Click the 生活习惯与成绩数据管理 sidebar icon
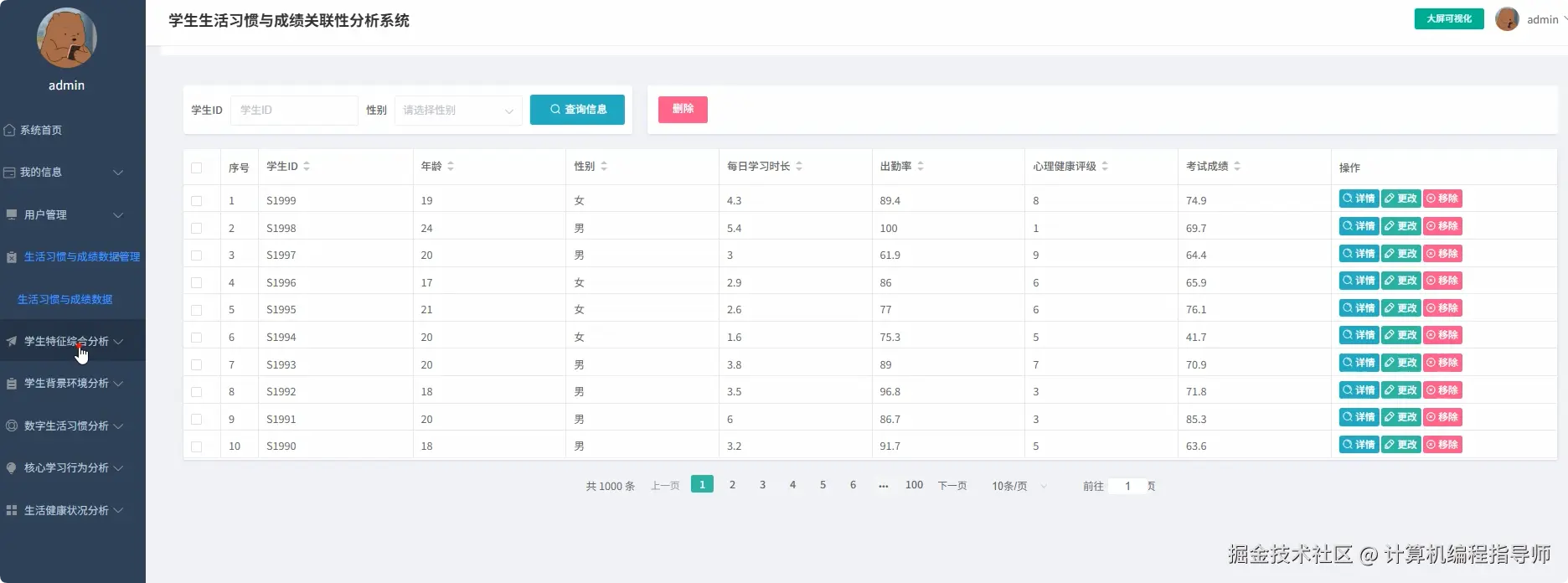The height and width of the screenshot is (583, 1568). pyautogui.click(x=12, y=257)
